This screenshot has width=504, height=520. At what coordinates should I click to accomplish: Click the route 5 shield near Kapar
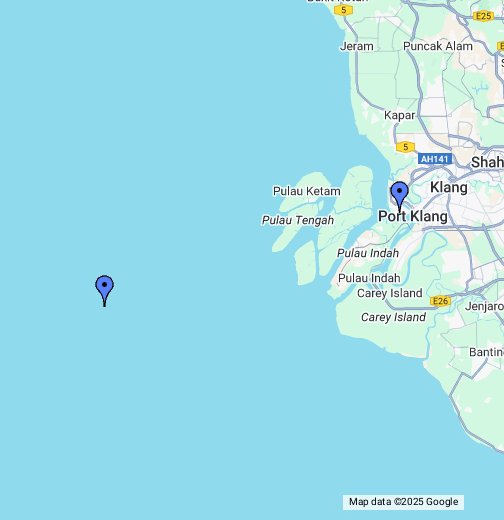coord(405,147)
